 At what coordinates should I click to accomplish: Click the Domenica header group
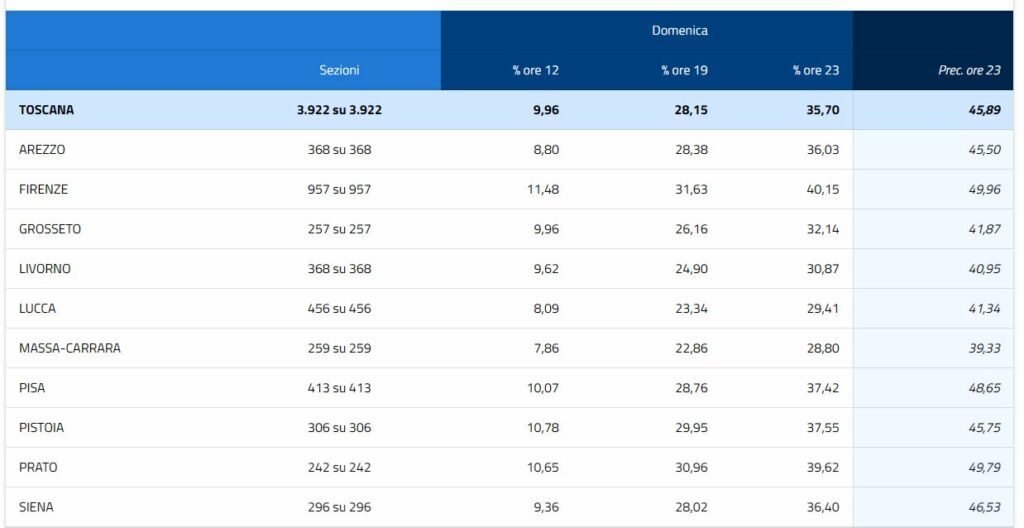679,30
